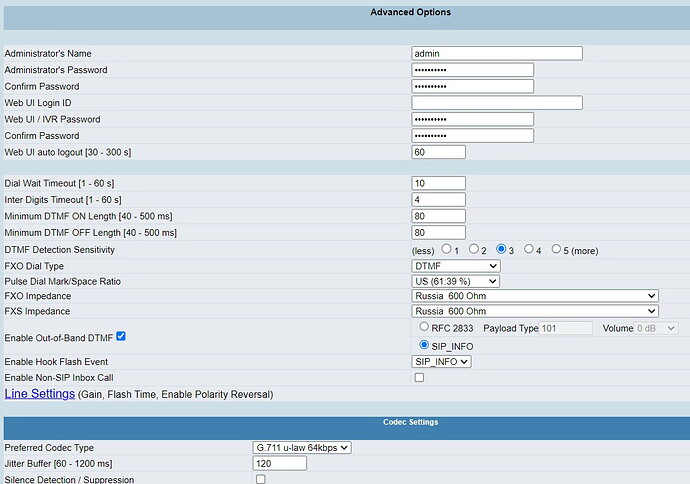Image resolution: width=690 pixels, height=484 pixels.
Task: Click the Codec Settings heading
Action: click(x=411, y=422)
